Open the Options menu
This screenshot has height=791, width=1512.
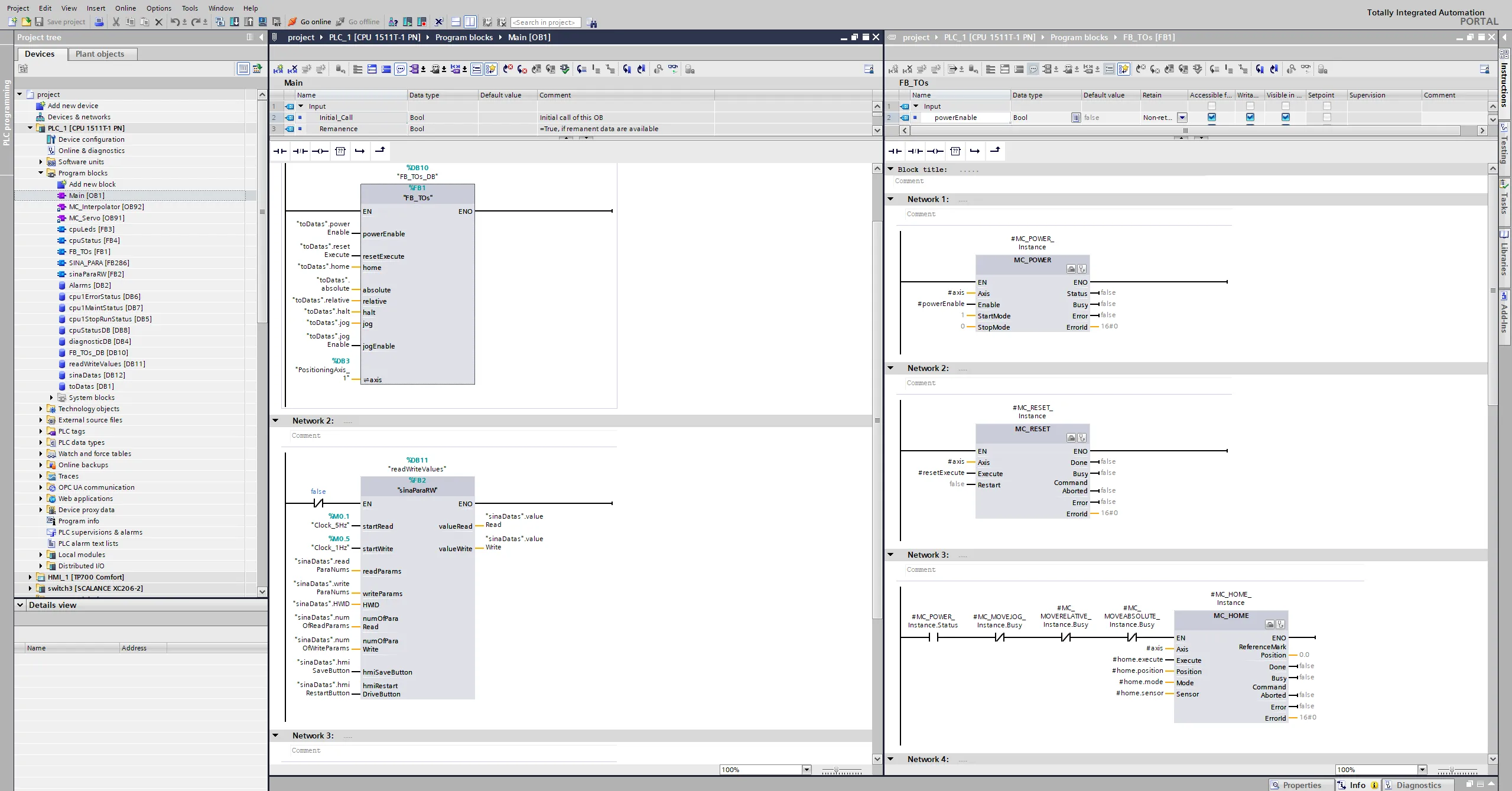pyautogui.click(x=159, y=8)
